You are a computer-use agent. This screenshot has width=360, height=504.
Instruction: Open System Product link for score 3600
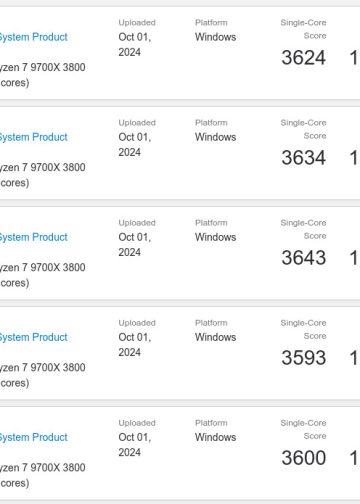(x=33, y=437)
